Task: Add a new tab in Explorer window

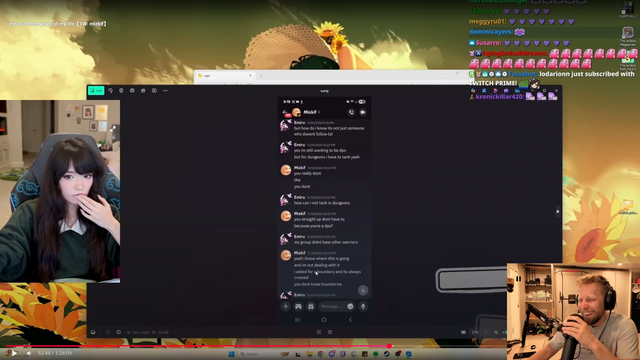Action: pyautogui.click(x=261, y=76)
